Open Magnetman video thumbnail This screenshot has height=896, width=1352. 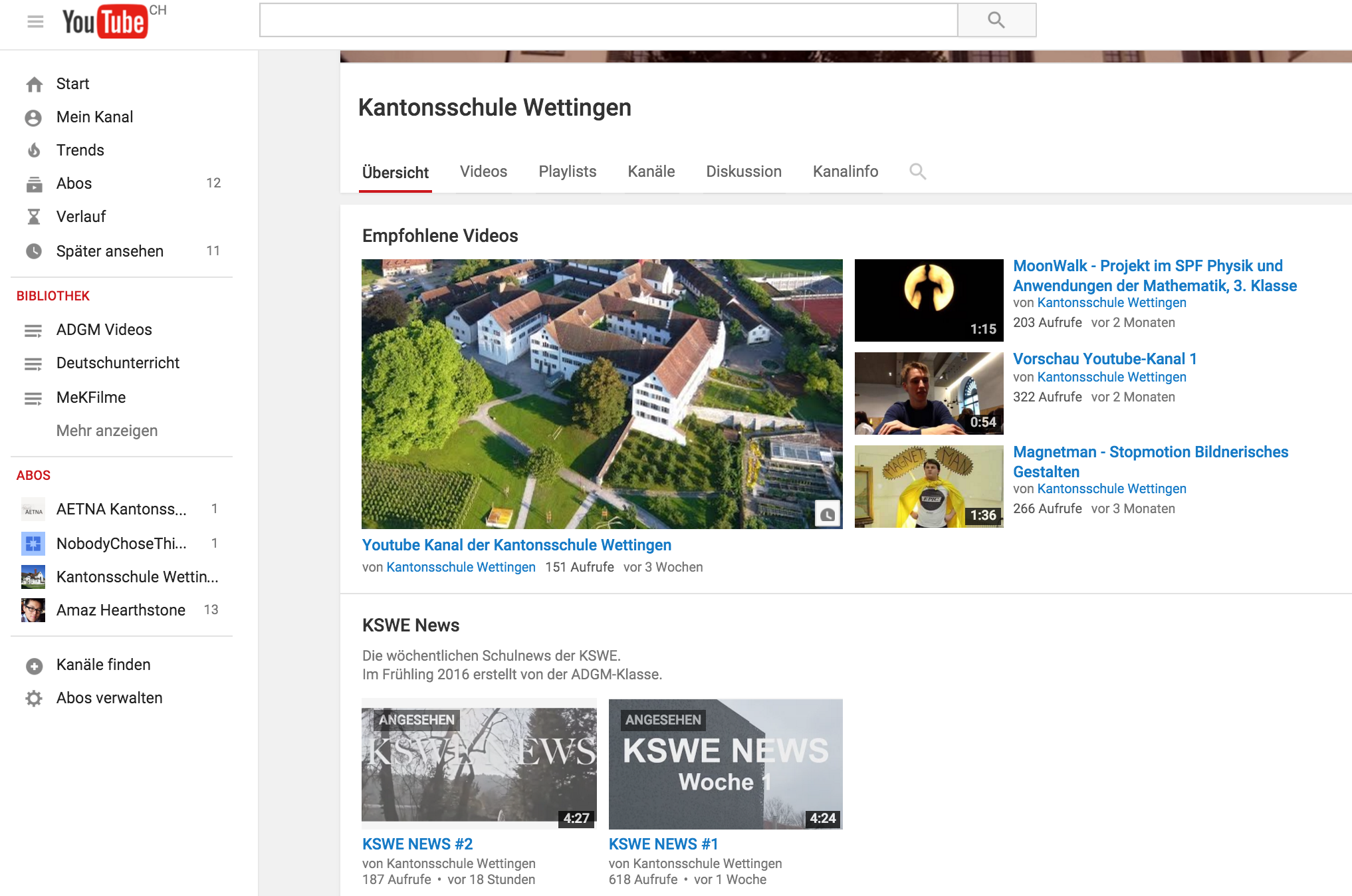929,487
